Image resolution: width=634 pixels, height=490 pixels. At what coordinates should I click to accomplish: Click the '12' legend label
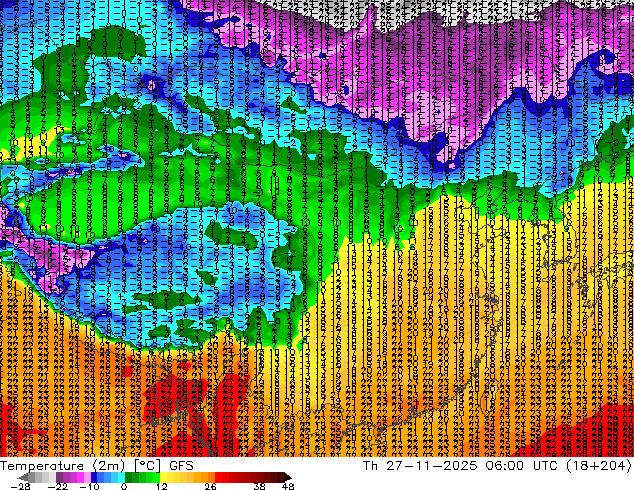(162, 486)
